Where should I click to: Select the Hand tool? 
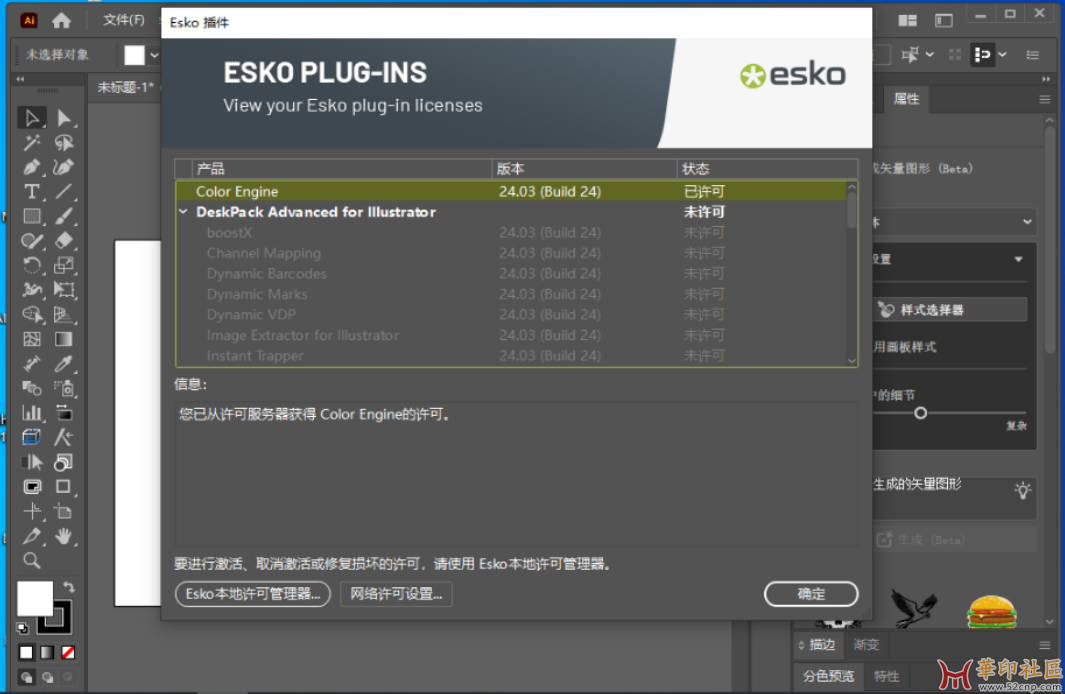click(64, 536)
